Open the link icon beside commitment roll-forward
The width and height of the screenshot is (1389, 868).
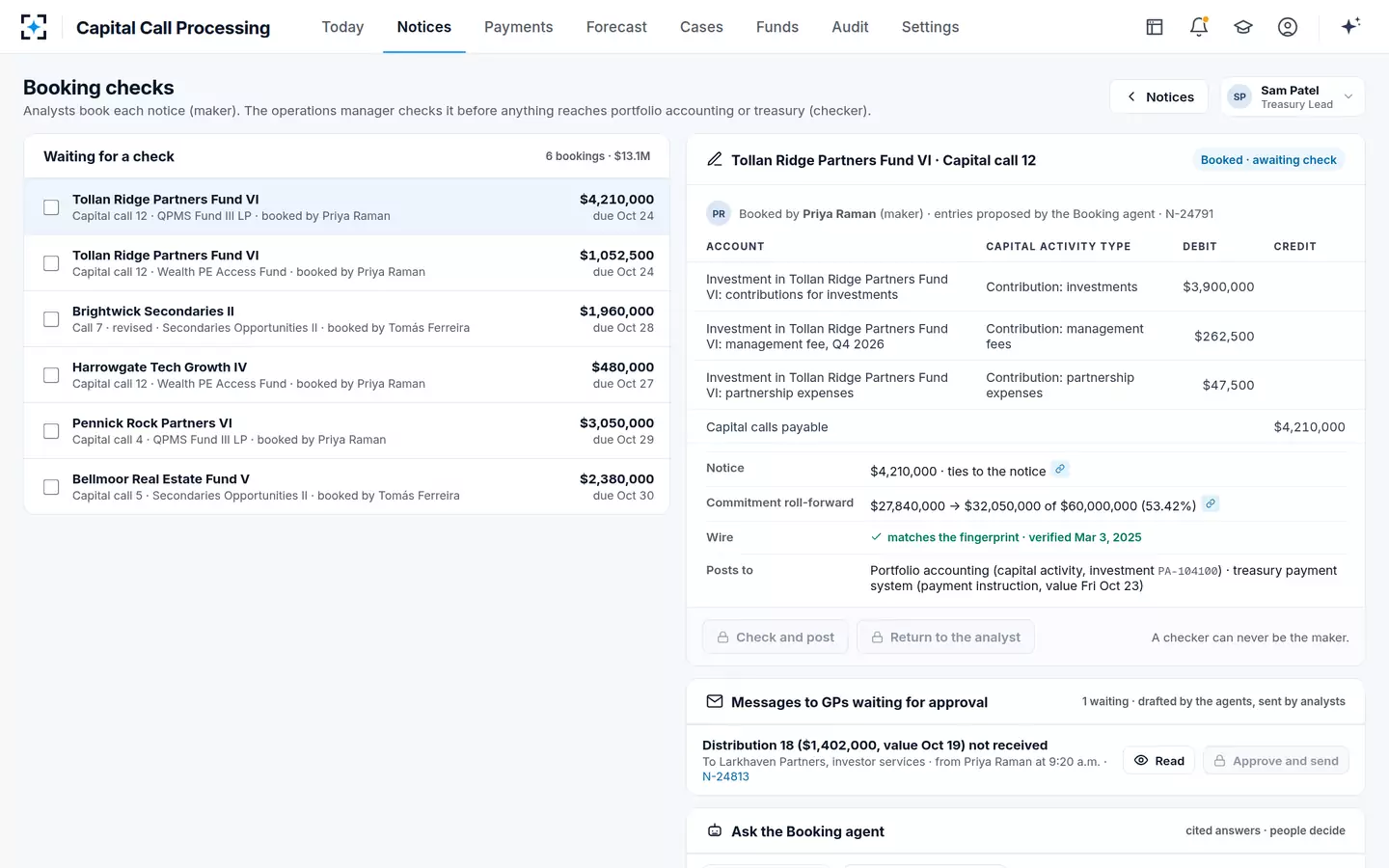1211,503
